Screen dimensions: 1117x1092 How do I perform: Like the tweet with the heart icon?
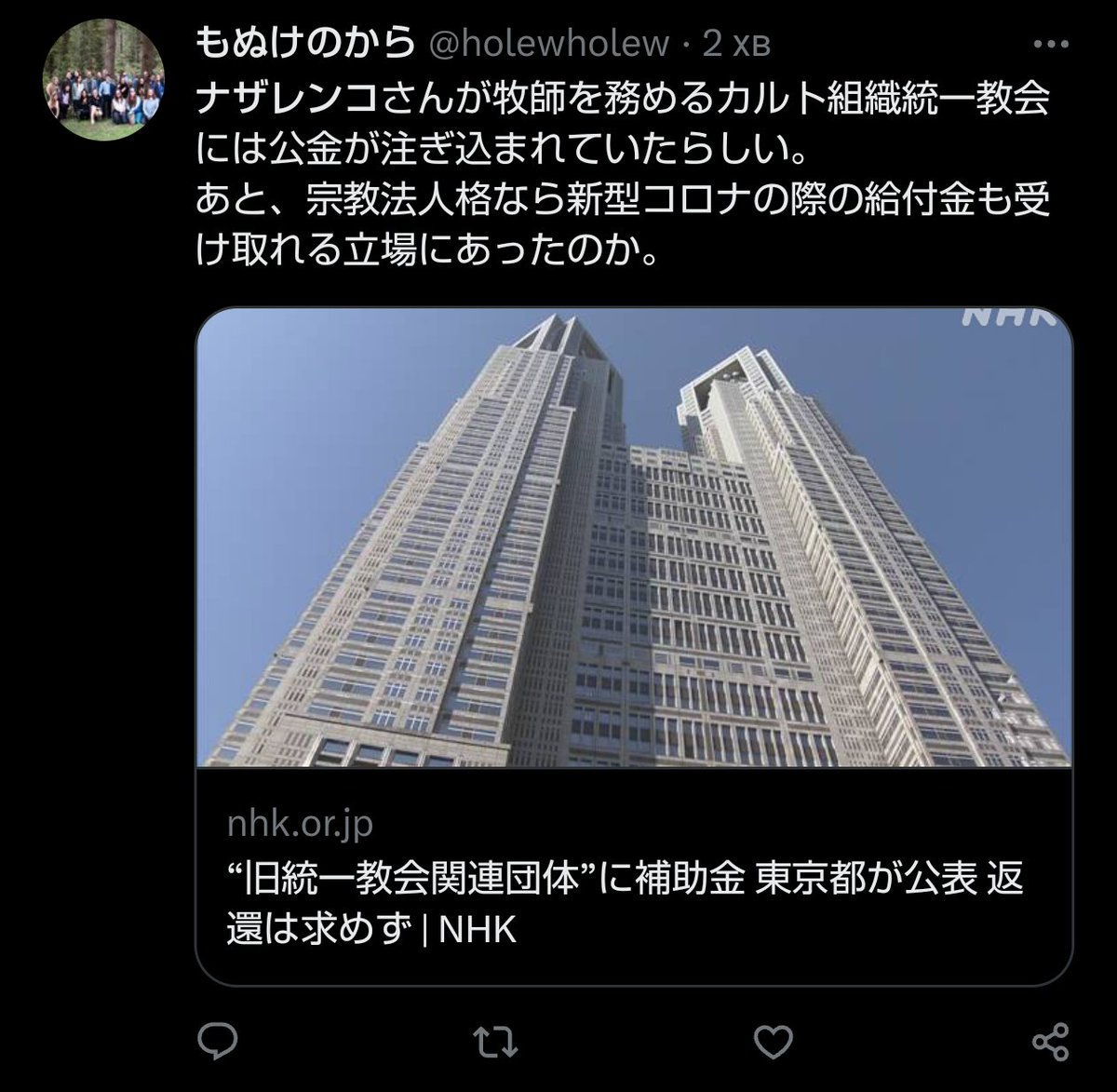[774, 1040]
